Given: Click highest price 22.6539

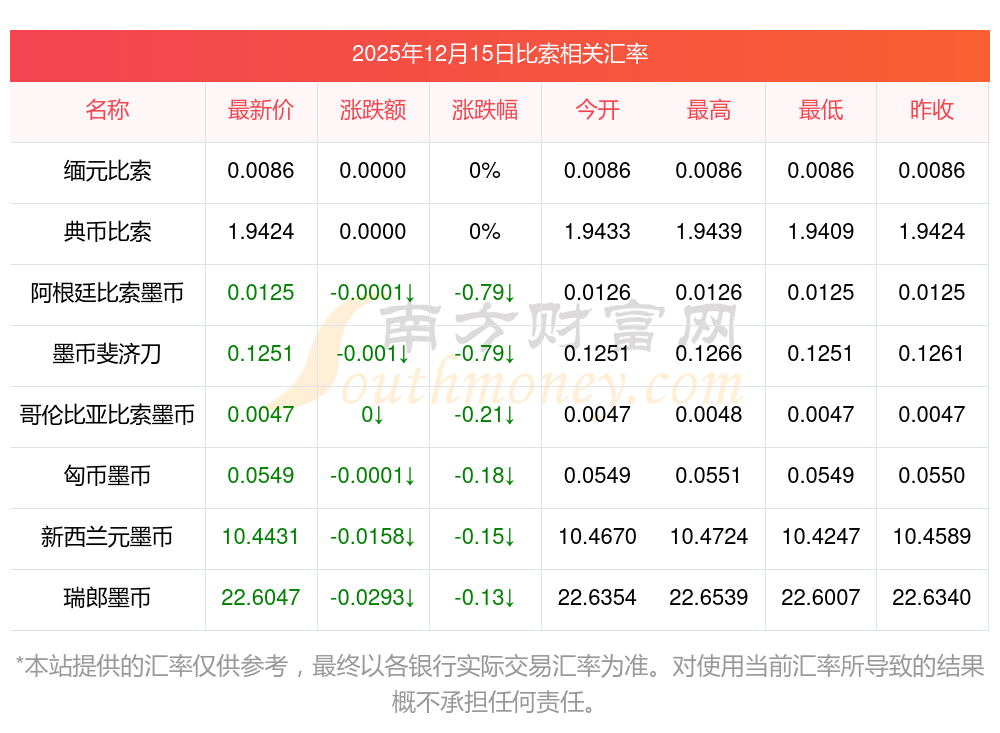Looking at the screenshot, I should (709, 598).
